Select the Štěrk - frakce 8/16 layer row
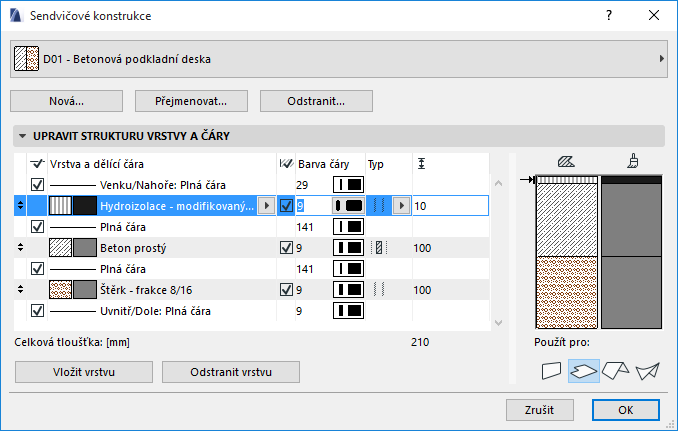678x431 pixels. pyautogui.click(x=252, y=290)
